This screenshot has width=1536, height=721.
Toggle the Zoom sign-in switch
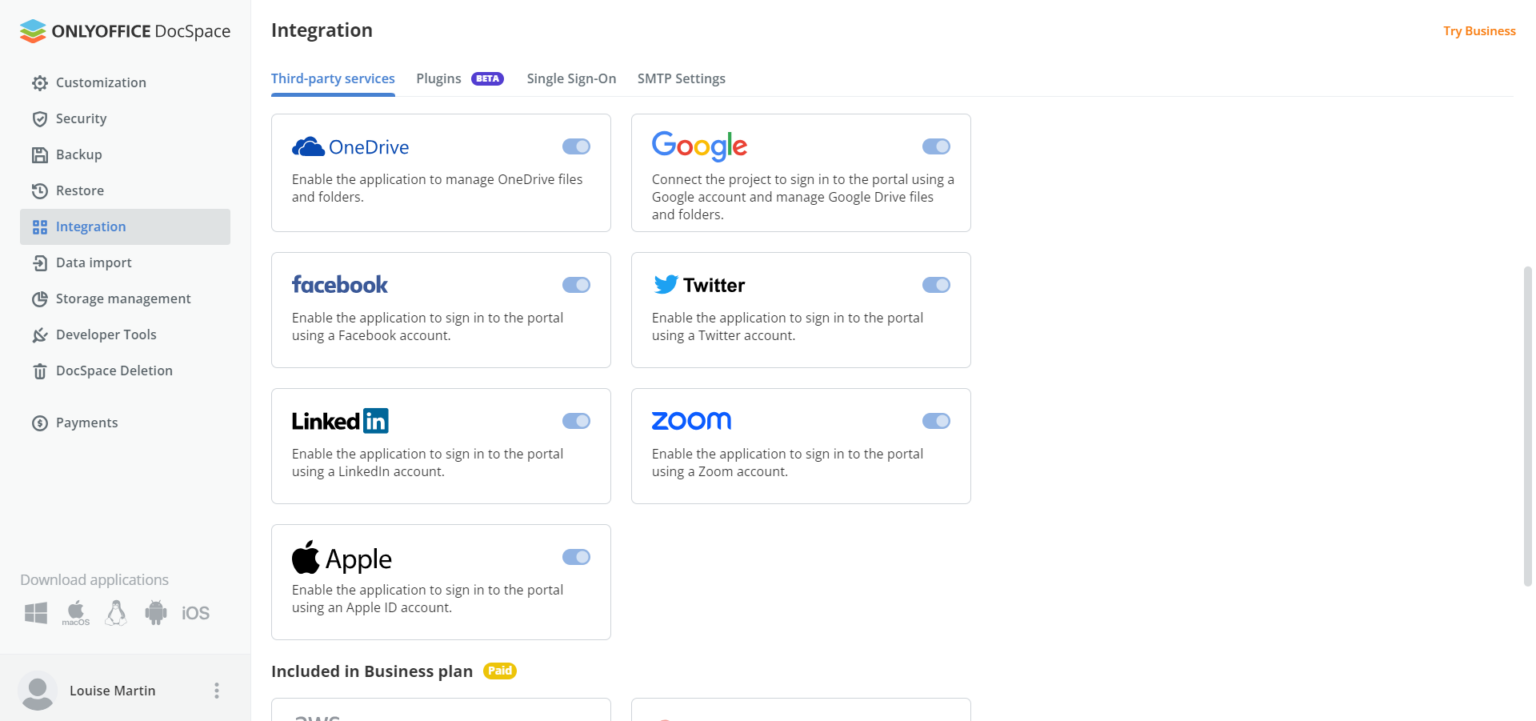(x=936, y=421)
